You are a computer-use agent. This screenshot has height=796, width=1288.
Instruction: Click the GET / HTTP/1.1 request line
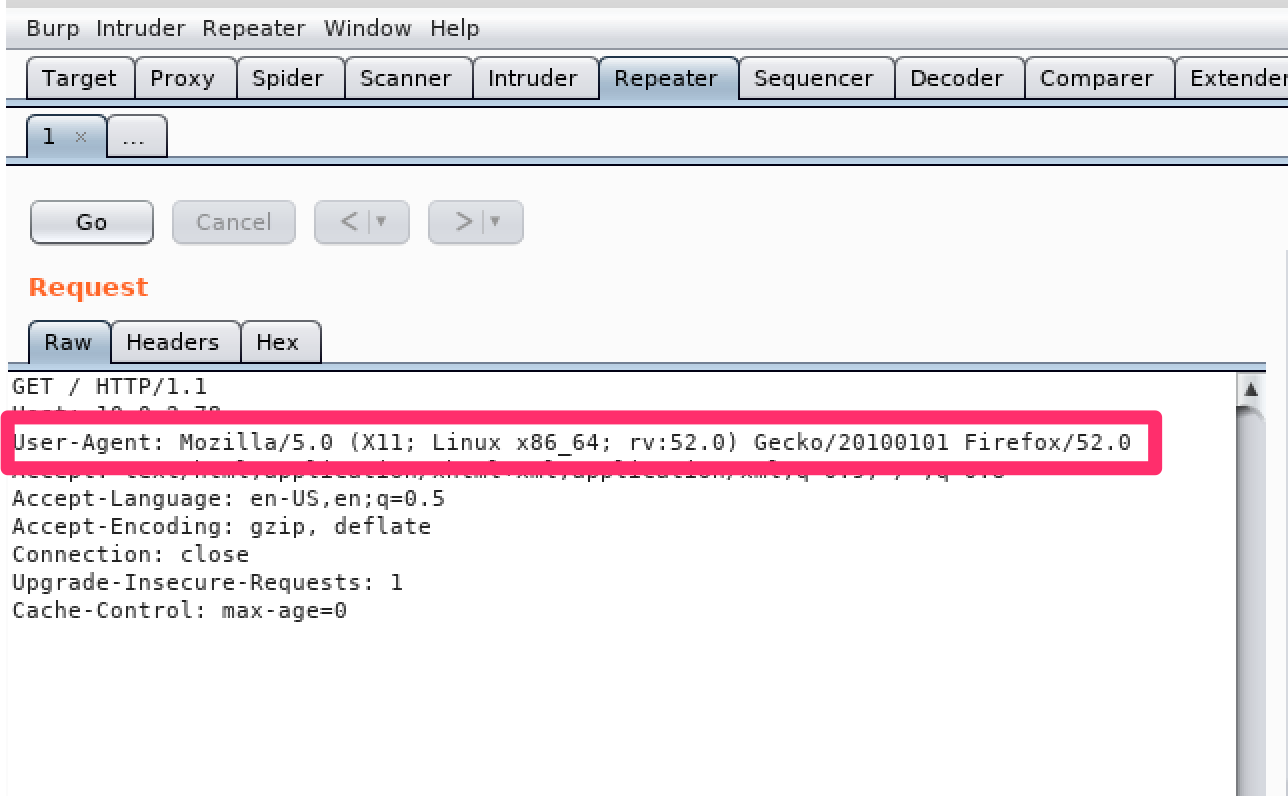[x=110, y=386]
